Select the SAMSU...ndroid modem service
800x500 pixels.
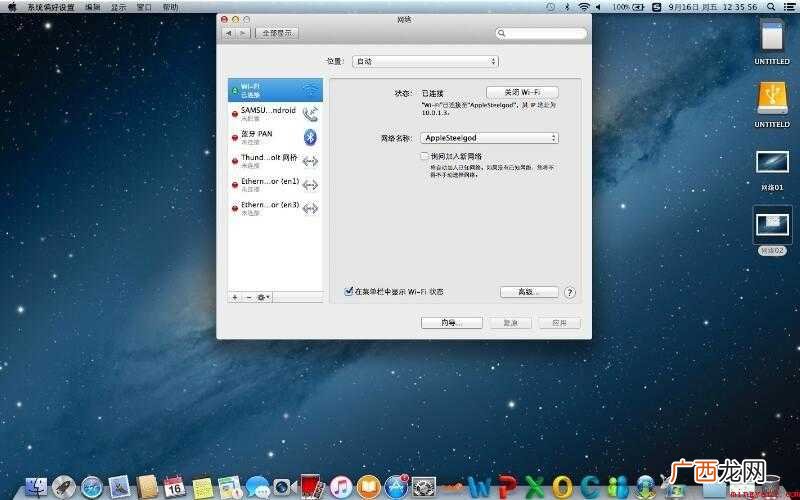point(275,114)
